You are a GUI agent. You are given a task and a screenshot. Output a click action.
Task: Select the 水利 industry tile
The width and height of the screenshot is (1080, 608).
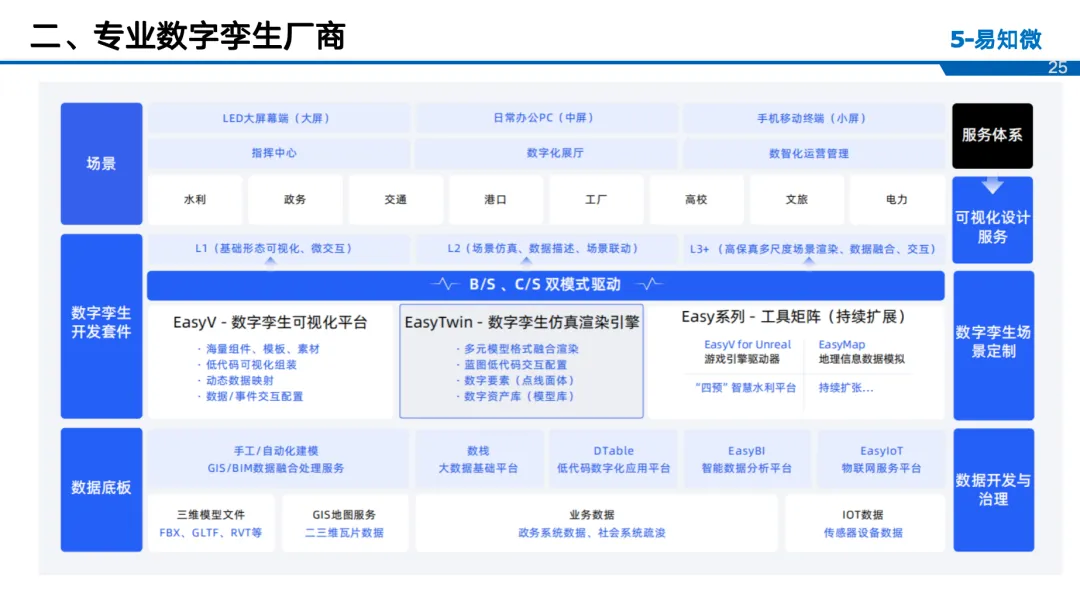[x=195, y=200]
